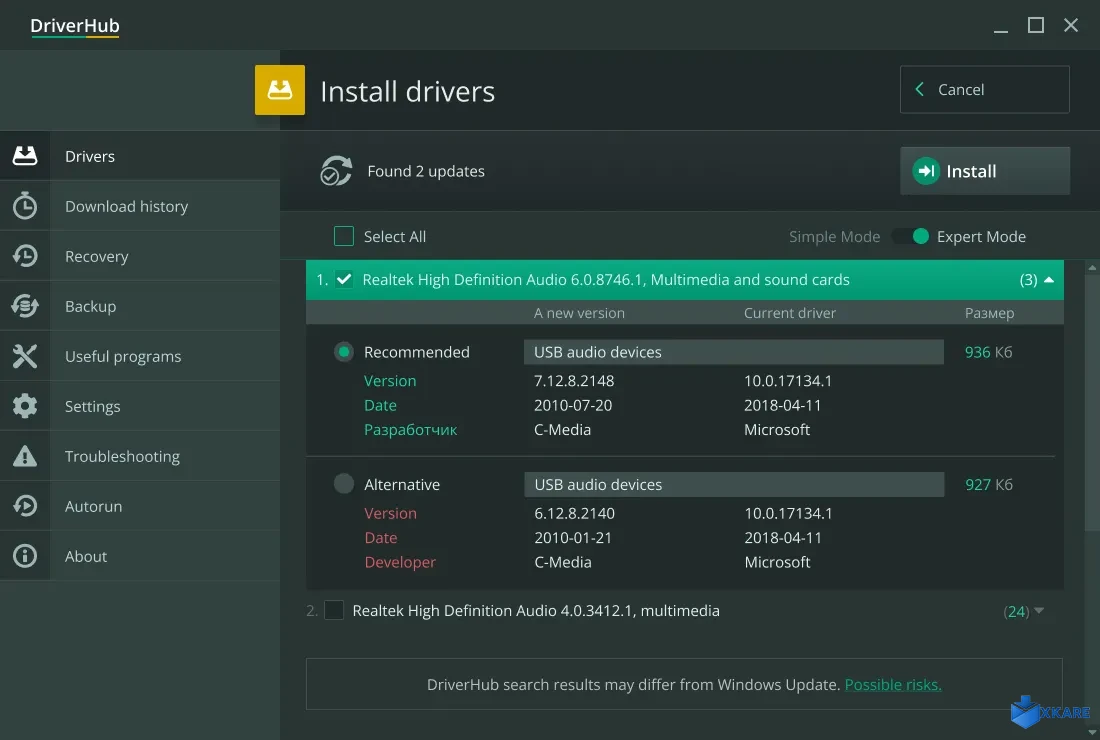This screenshot has width=1100, height=740.
Task: Uncheck Realtek Audio 6.0.8746.1 checkbox
Action: (x=344, y=279)
